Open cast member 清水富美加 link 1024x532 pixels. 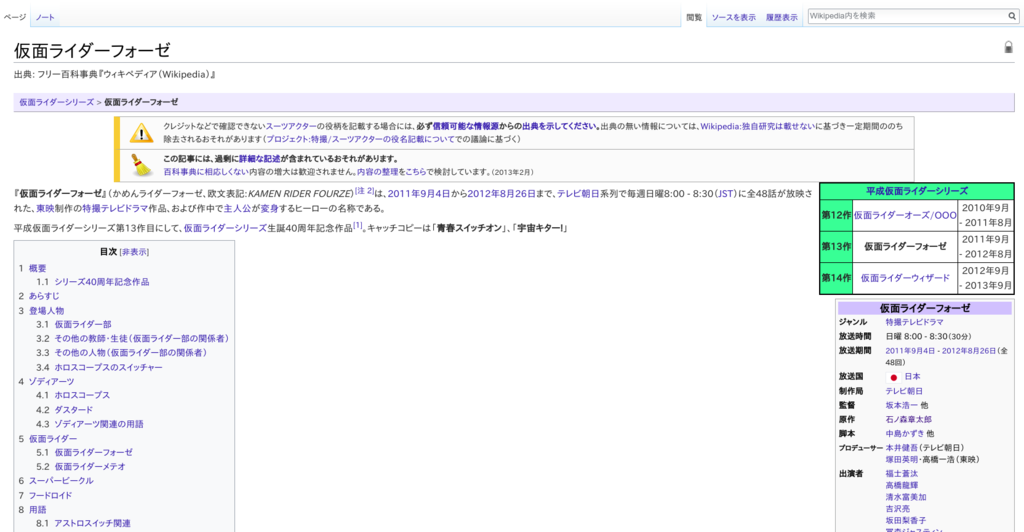click(x=906, y=497)
